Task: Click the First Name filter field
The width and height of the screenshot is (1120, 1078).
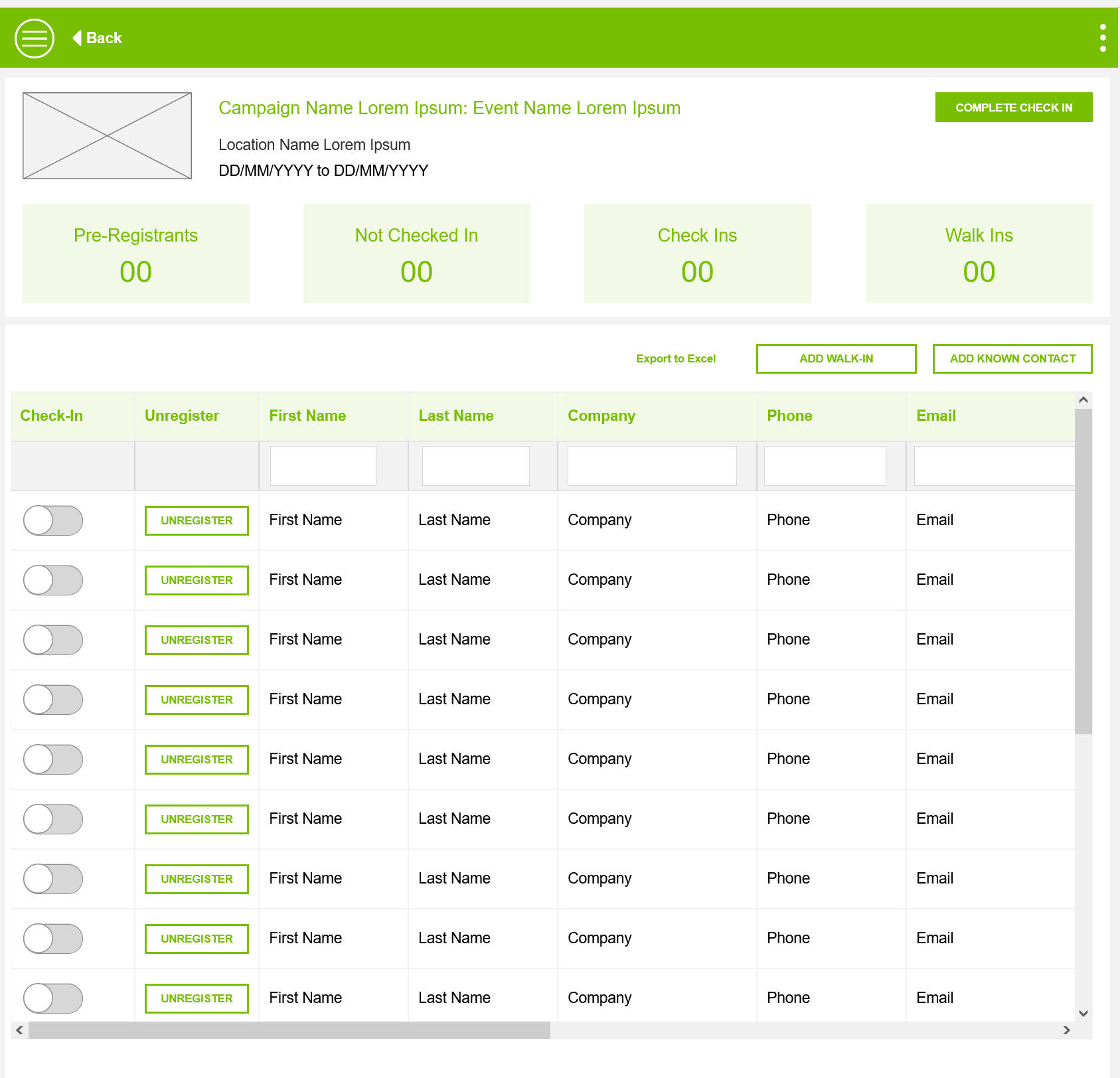Action: pyautogui.click(x=323, y=466)
